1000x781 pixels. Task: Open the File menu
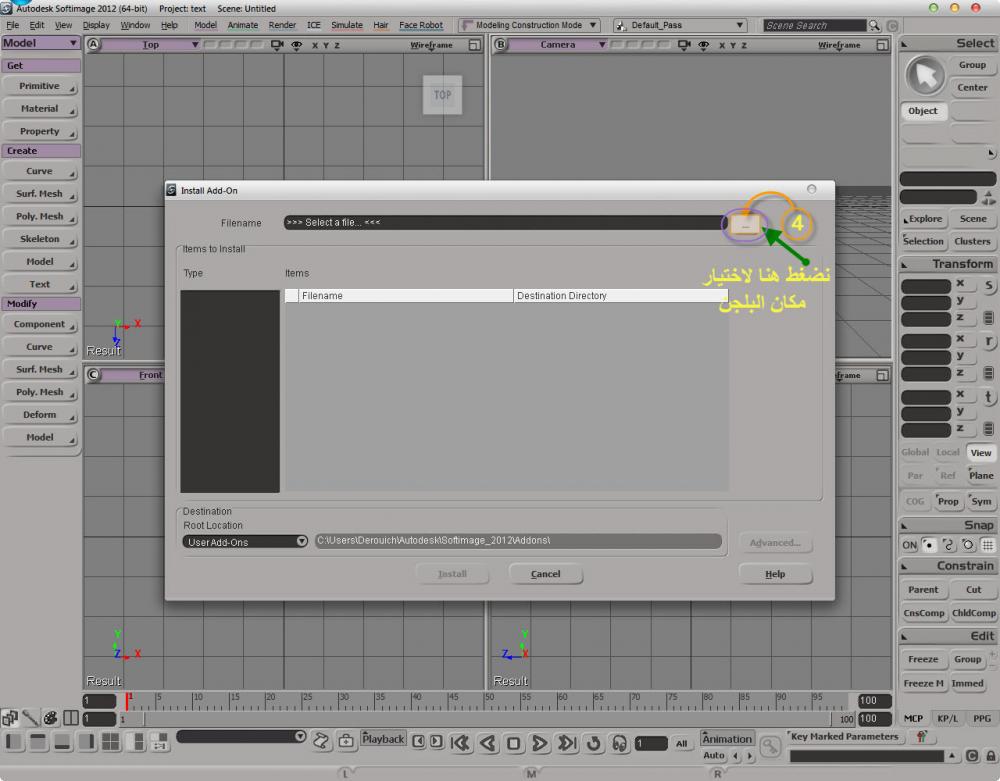13,26
